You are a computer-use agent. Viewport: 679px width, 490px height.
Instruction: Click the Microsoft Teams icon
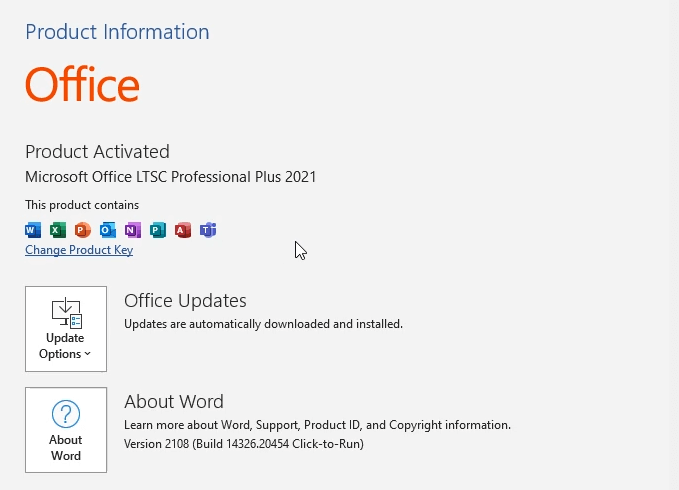[208, 230]
